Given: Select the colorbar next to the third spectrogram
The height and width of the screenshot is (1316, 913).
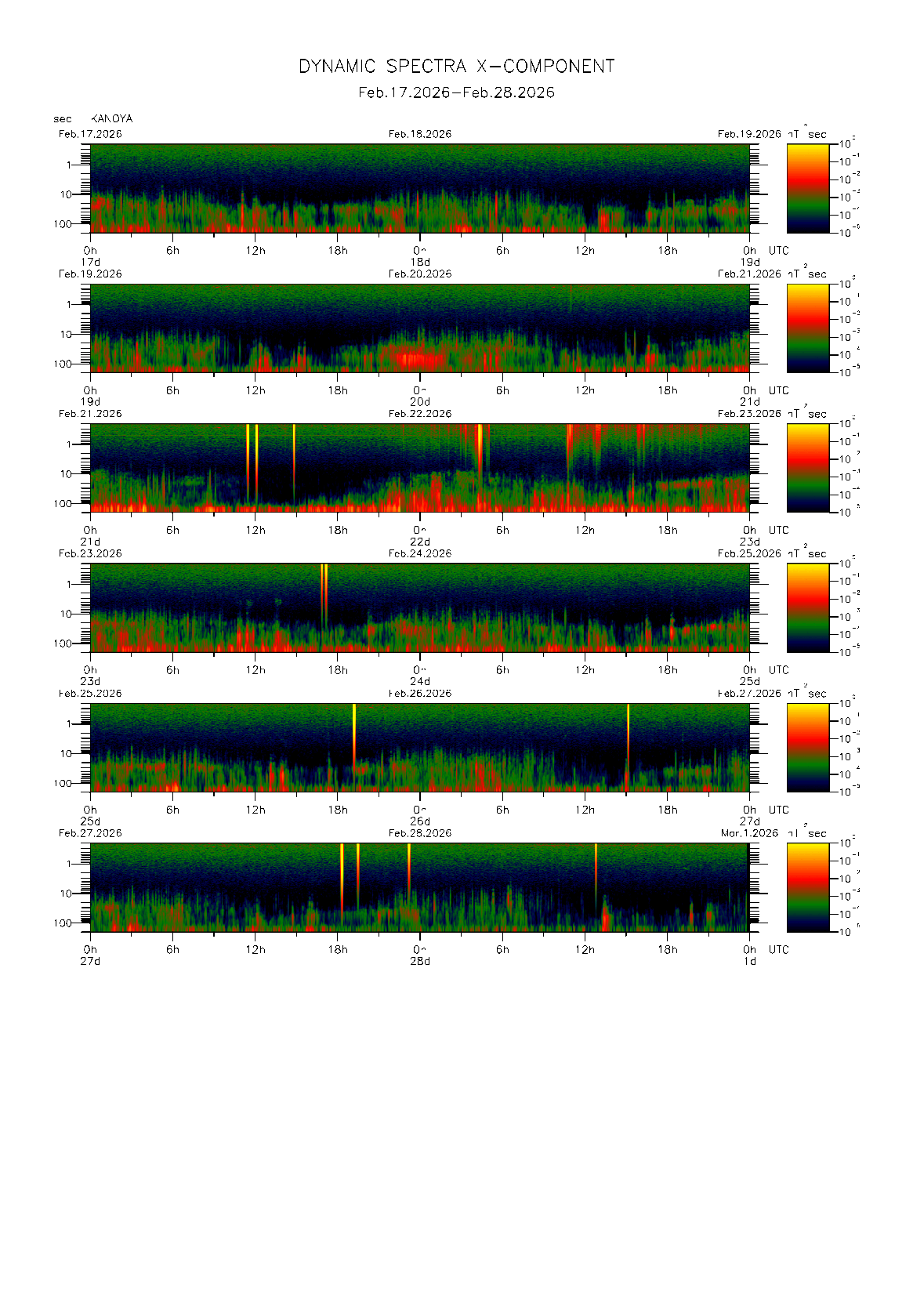Looking at the screenshot, I should pos(807,468).
